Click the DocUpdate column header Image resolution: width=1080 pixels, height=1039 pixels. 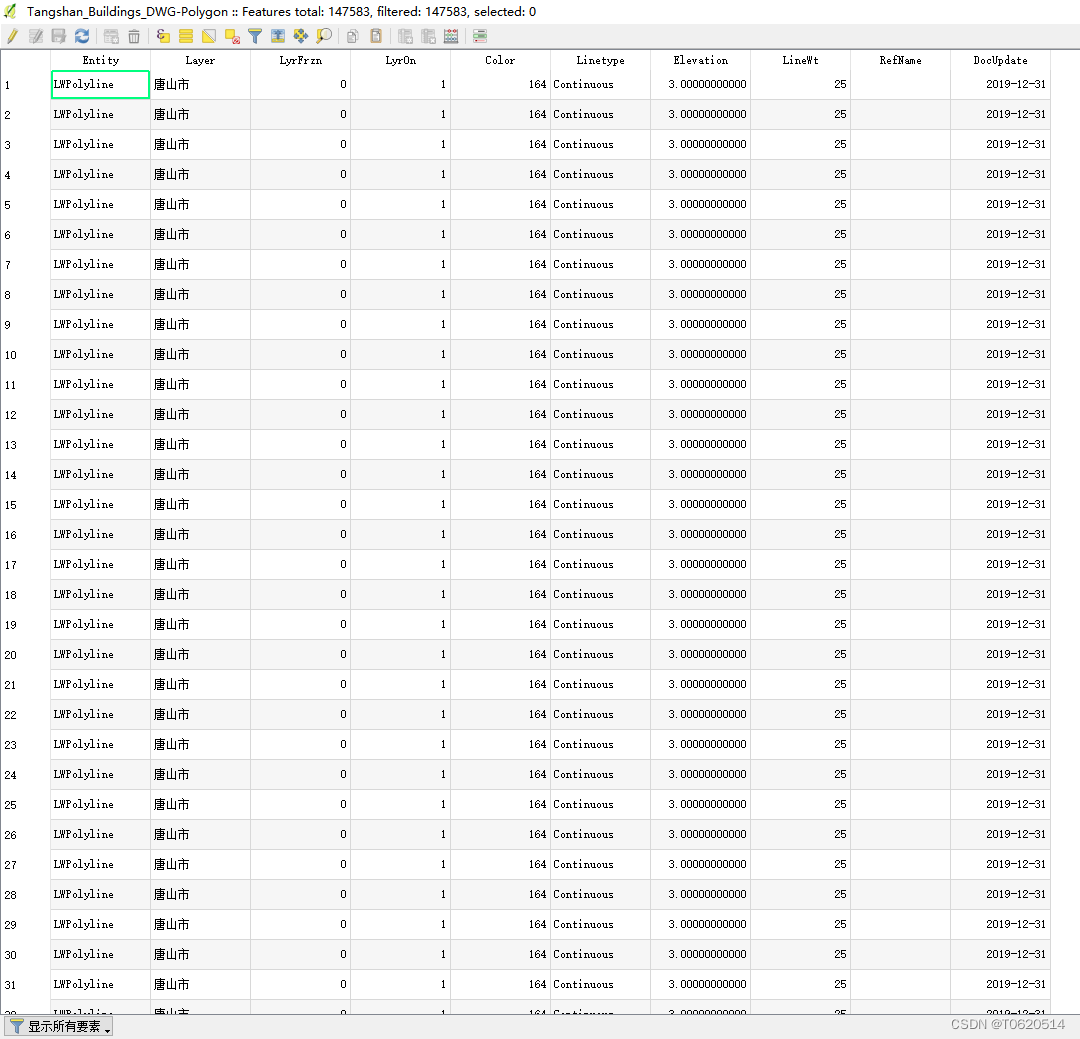[x=1000, y=60]
